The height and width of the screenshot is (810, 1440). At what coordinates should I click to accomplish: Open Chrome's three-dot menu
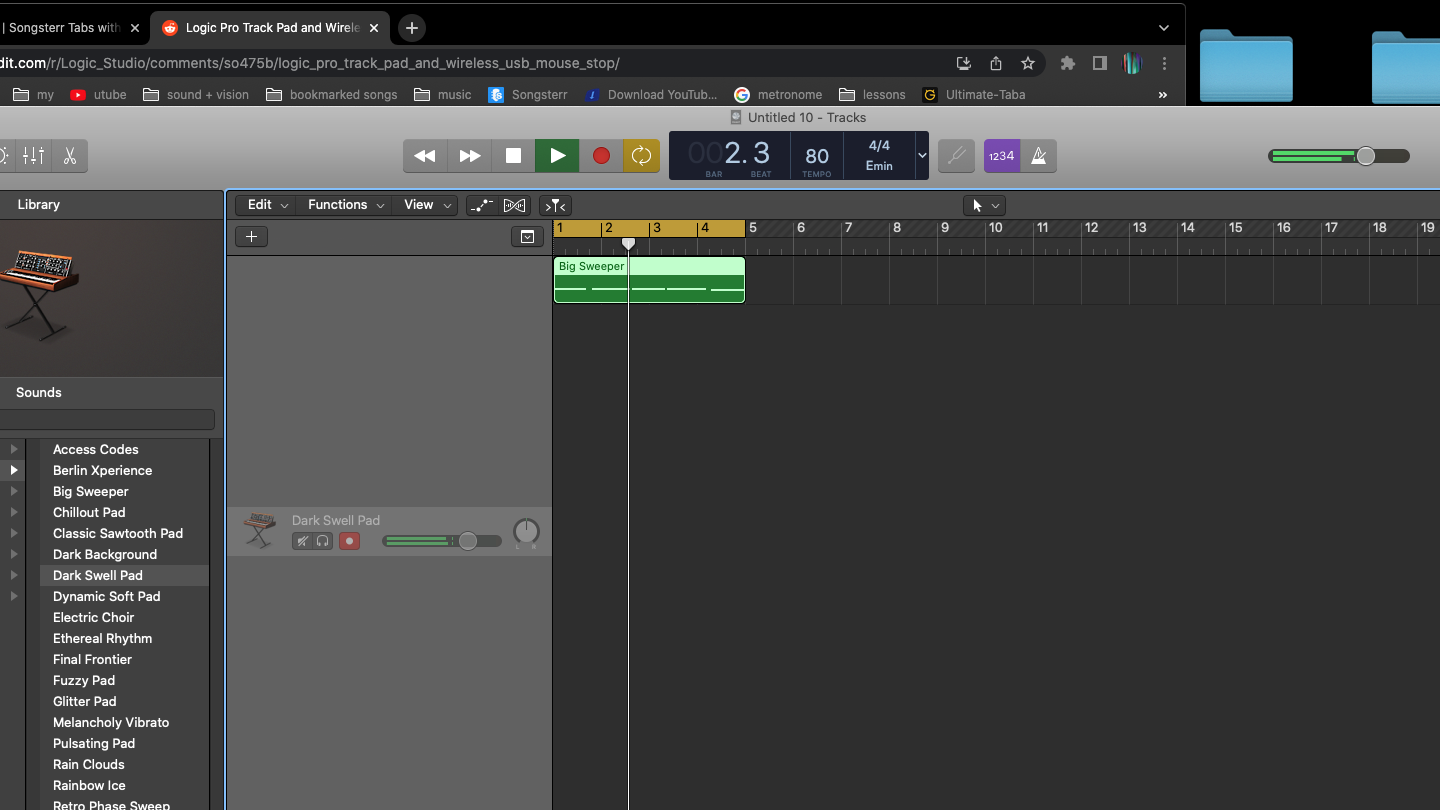(x=1164, y=63)
